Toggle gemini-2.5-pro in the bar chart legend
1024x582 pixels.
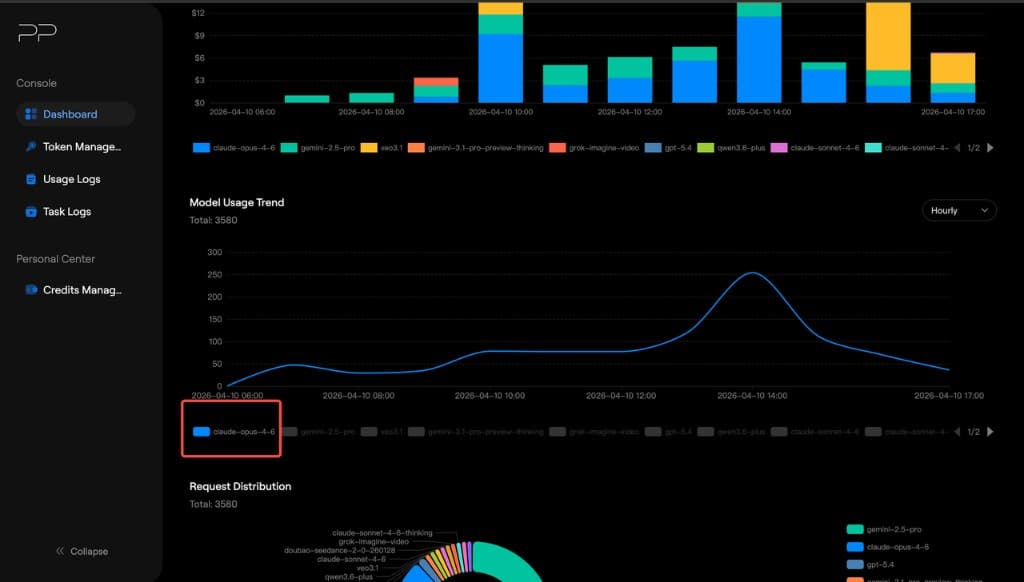point(318,148)
